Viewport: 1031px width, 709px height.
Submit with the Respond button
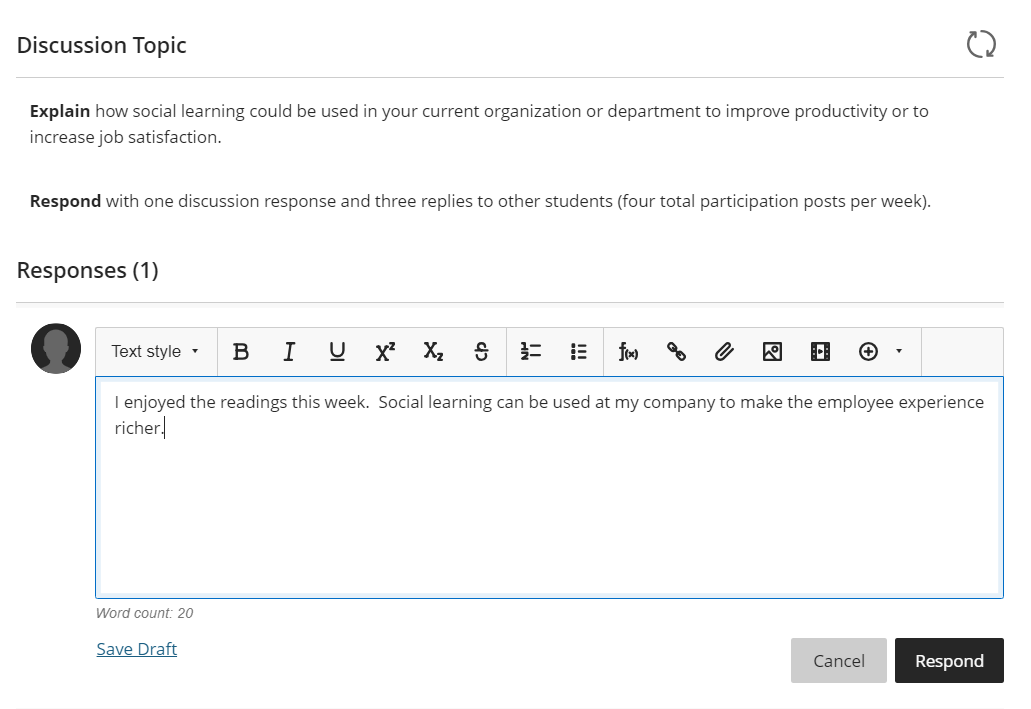(949, 660)
